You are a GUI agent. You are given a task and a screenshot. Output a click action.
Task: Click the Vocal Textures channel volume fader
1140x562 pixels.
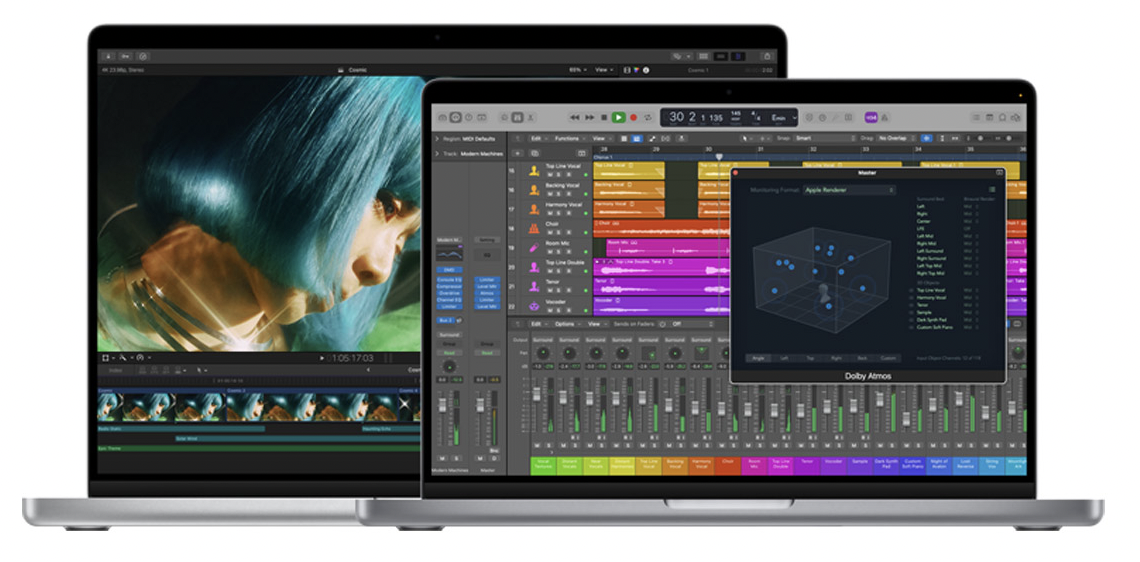[537, 395]
